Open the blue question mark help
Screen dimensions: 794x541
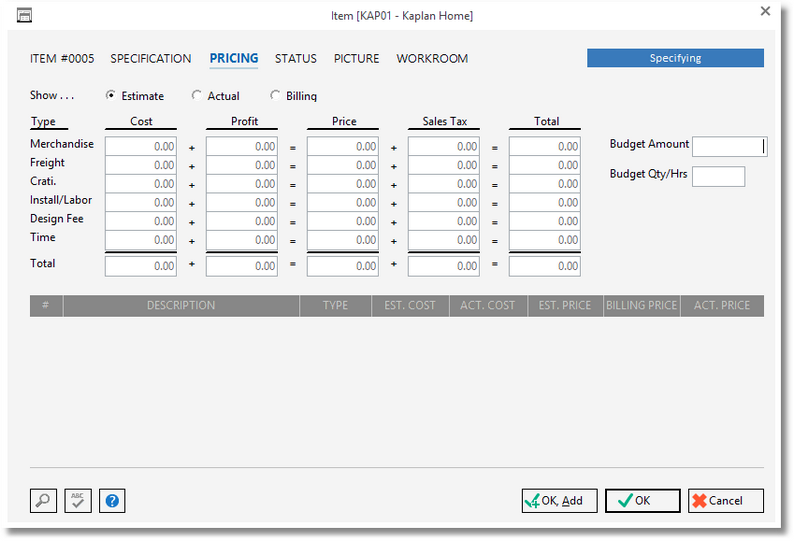[x=112, y=500]
